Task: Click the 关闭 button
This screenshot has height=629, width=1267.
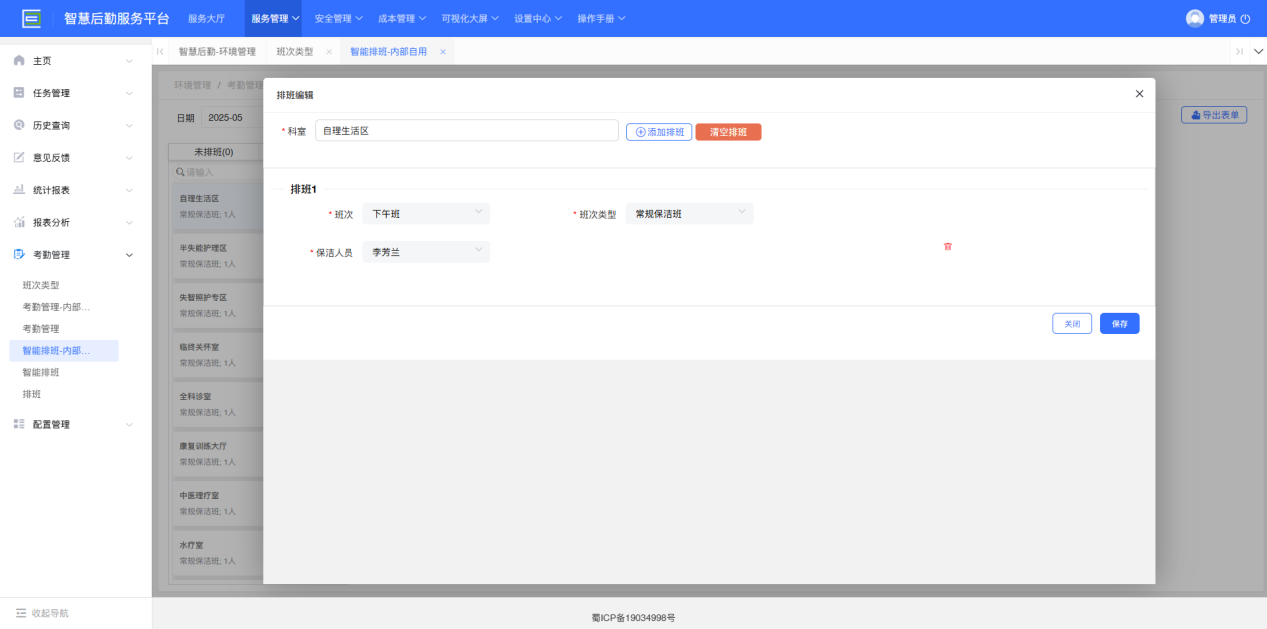Action: [x=1072, y=324]
